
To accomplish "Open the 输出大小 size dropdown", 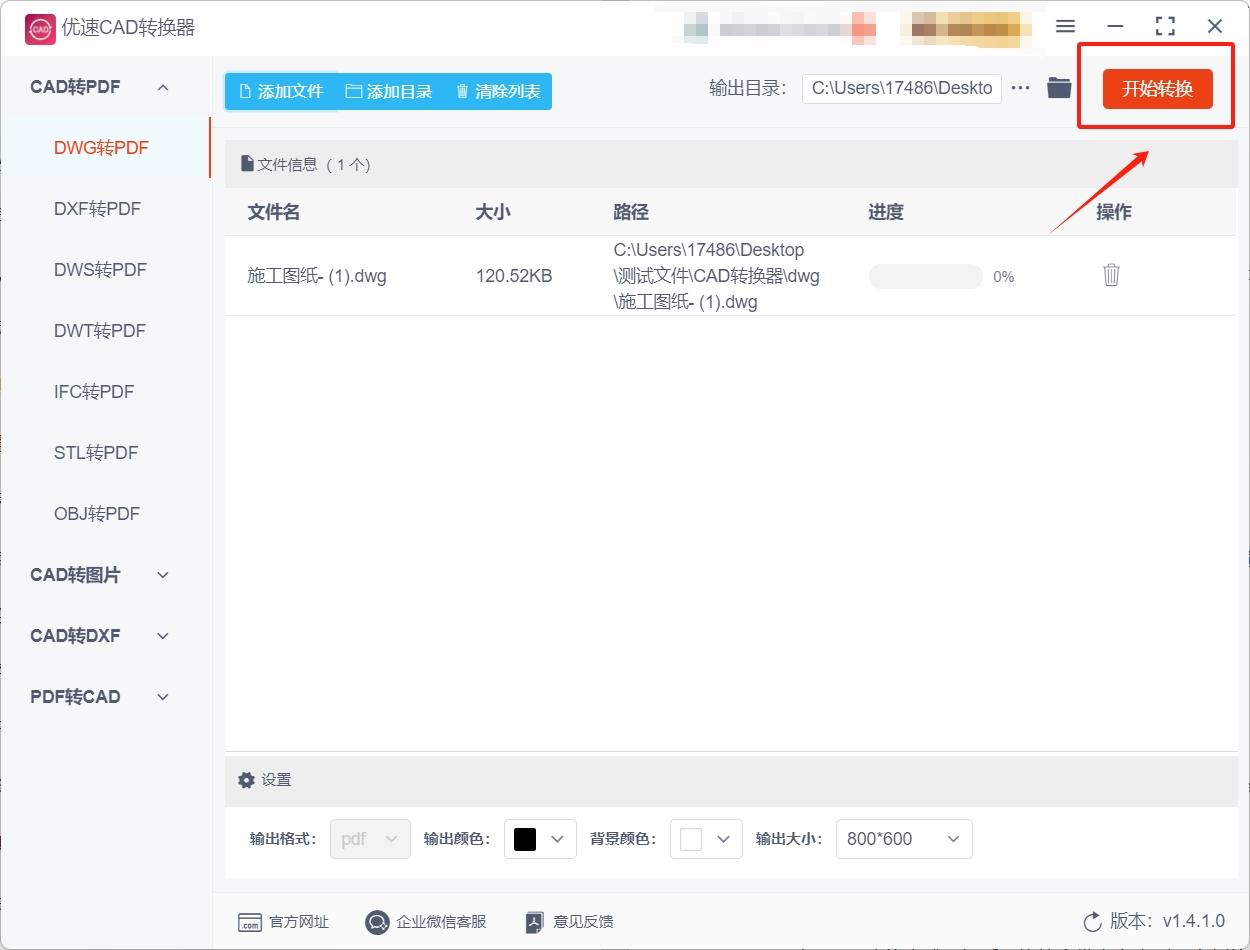I will (x=903, y=839).
